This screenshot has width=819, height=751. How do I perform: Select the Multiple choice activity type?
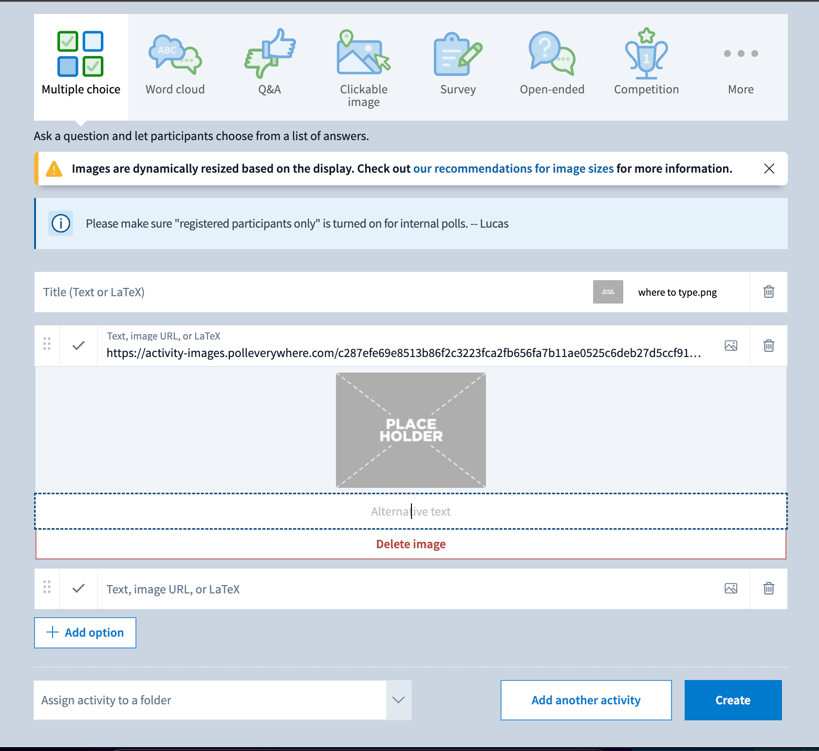pos(81,67)
